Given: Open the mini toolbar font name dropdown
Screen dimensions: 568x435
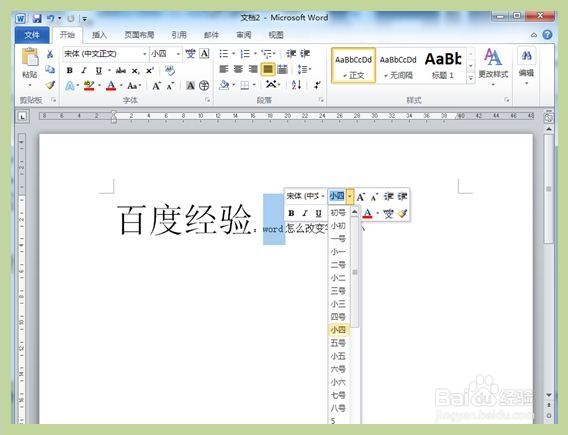Looking at the screenshot, I should (323, 196).
